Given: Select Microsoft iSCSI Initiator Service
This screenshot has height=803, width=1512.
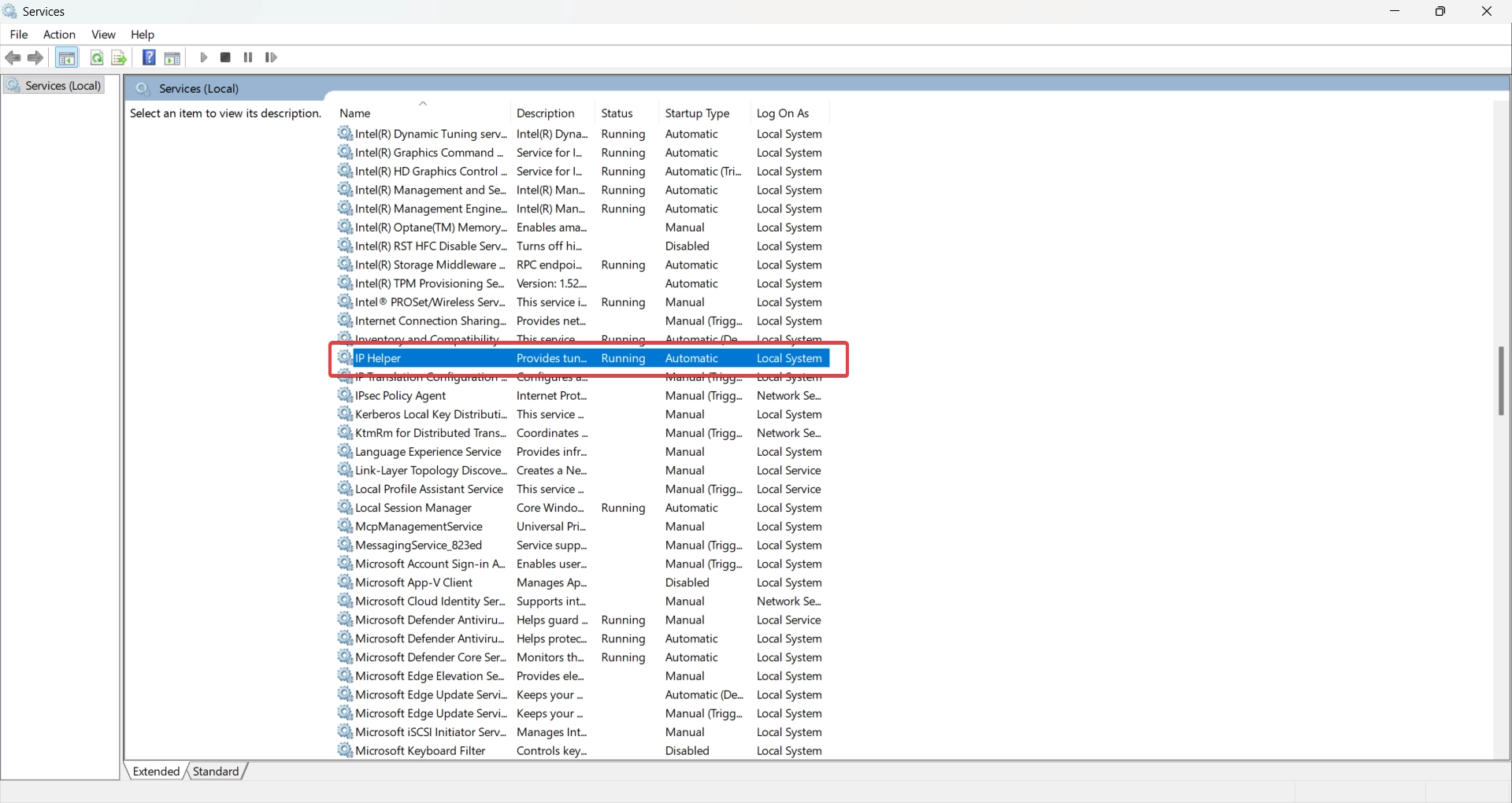Looking at the screenshot, I should click(x=583, y=732).
